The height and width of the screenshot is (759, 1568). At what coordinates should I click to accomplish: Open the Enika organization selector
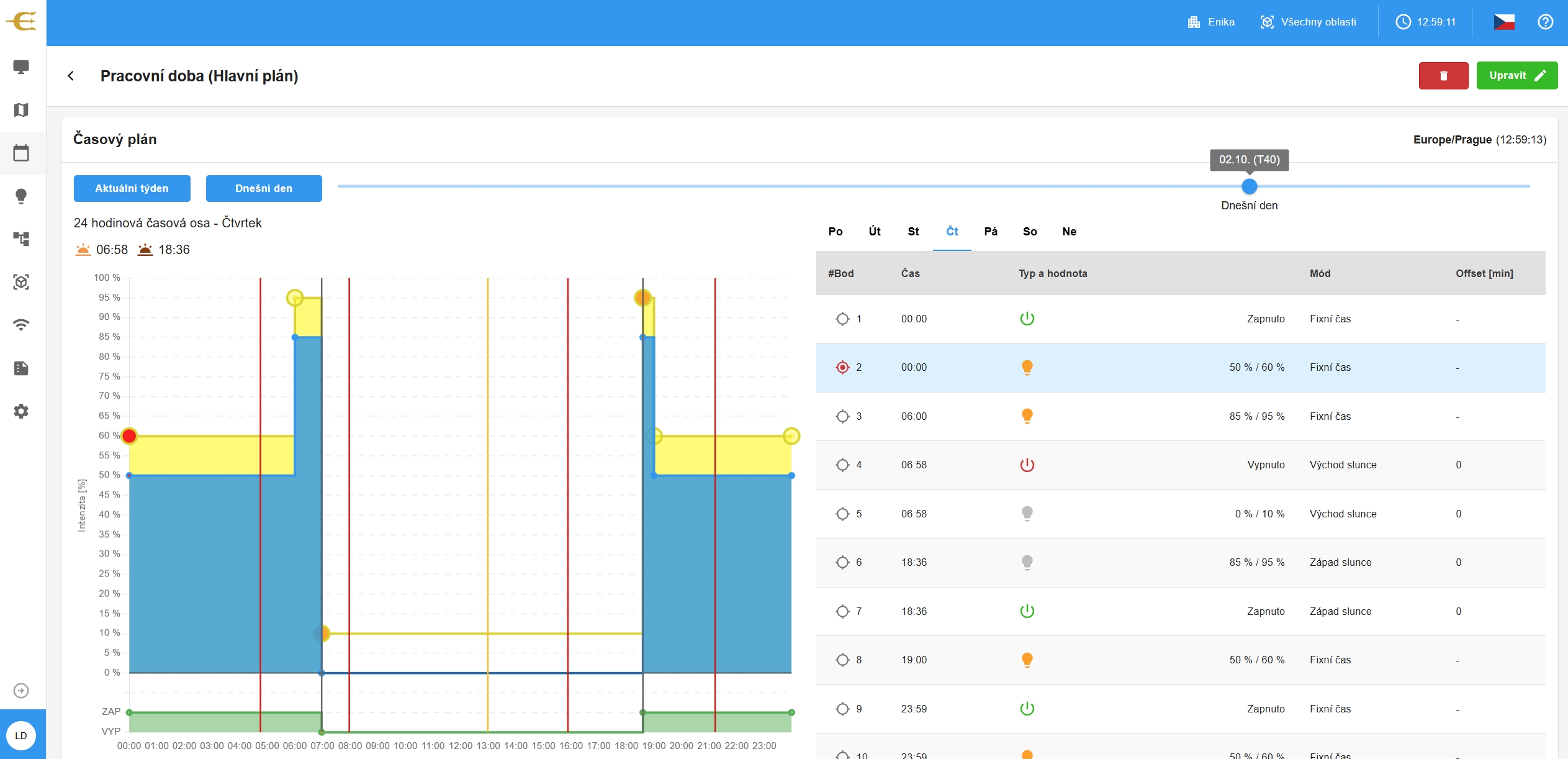tap(1211, 22)
